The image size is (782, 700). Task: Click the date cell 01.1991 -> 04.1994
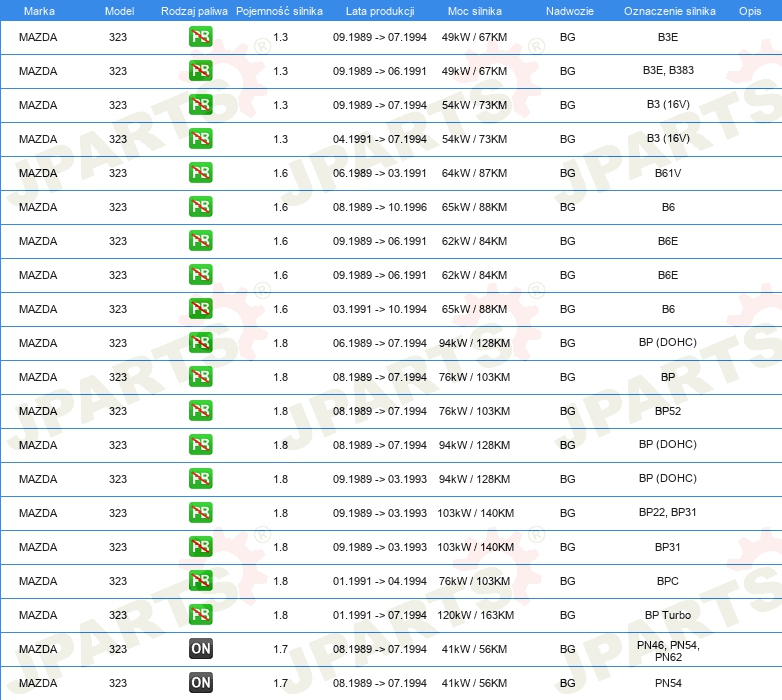(380, 581)
